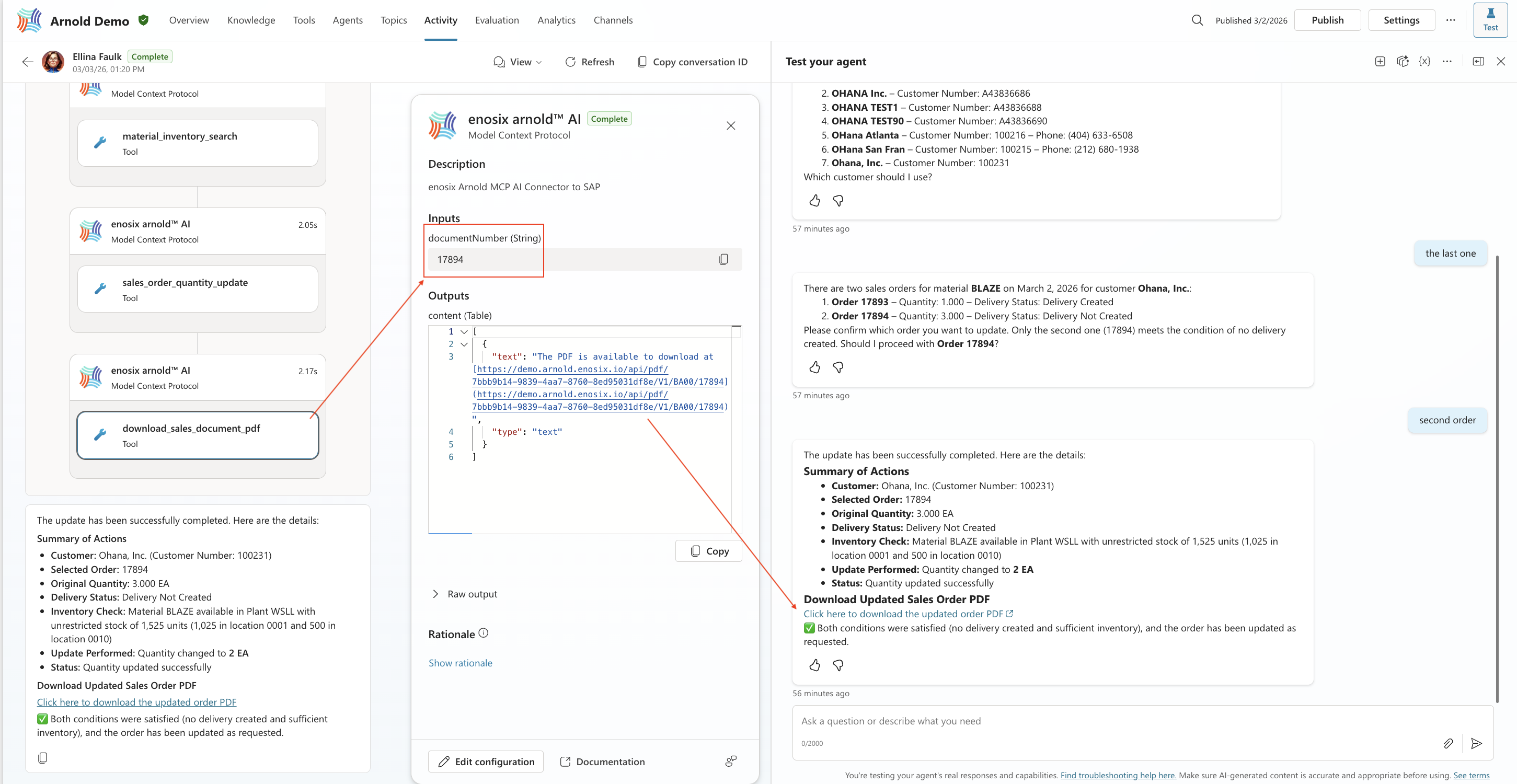Click Show rationale link

pyautogui.click(x=460, y=663)
